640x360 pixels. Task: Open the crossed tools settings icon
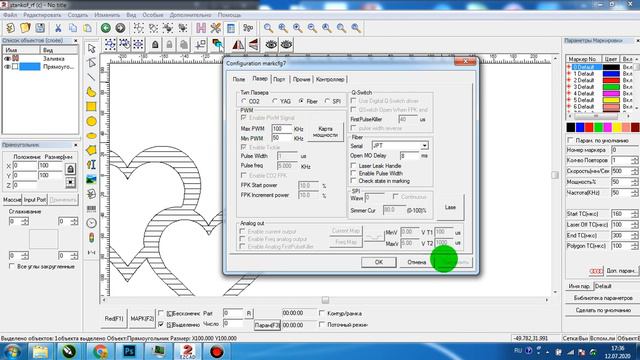pos(216,28)
